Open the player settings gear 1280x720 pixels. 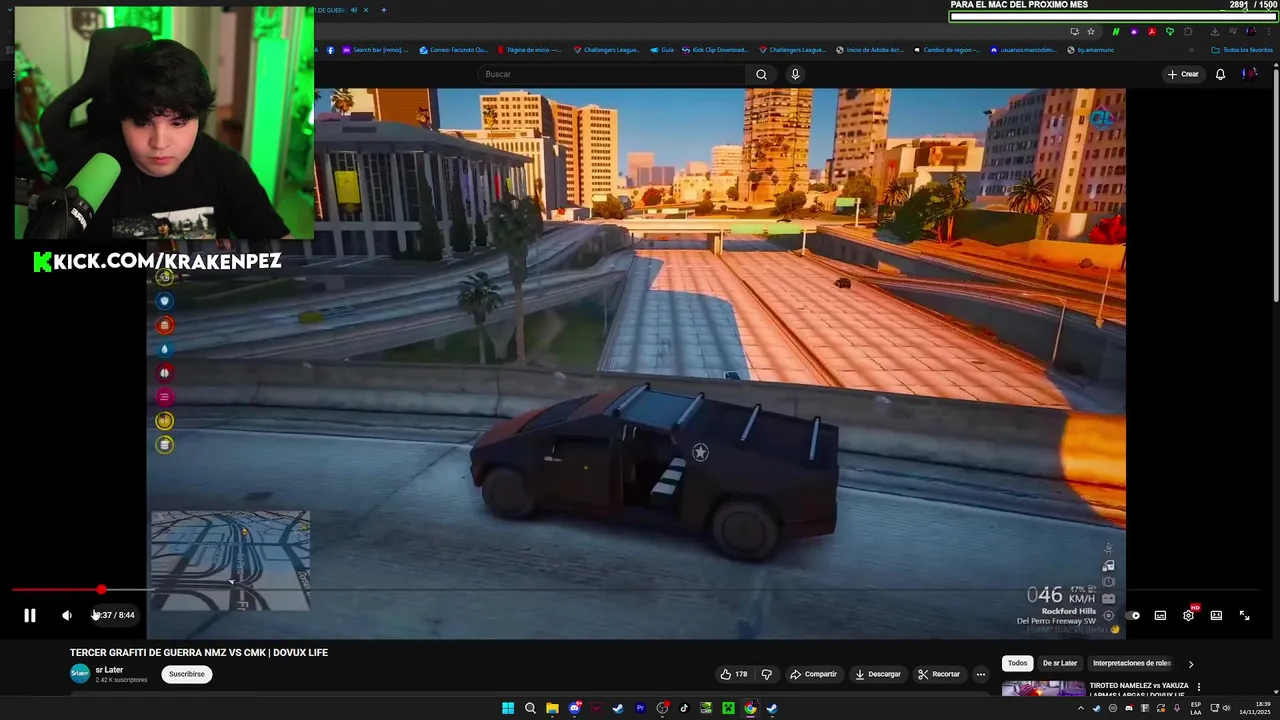point(1188,615)
